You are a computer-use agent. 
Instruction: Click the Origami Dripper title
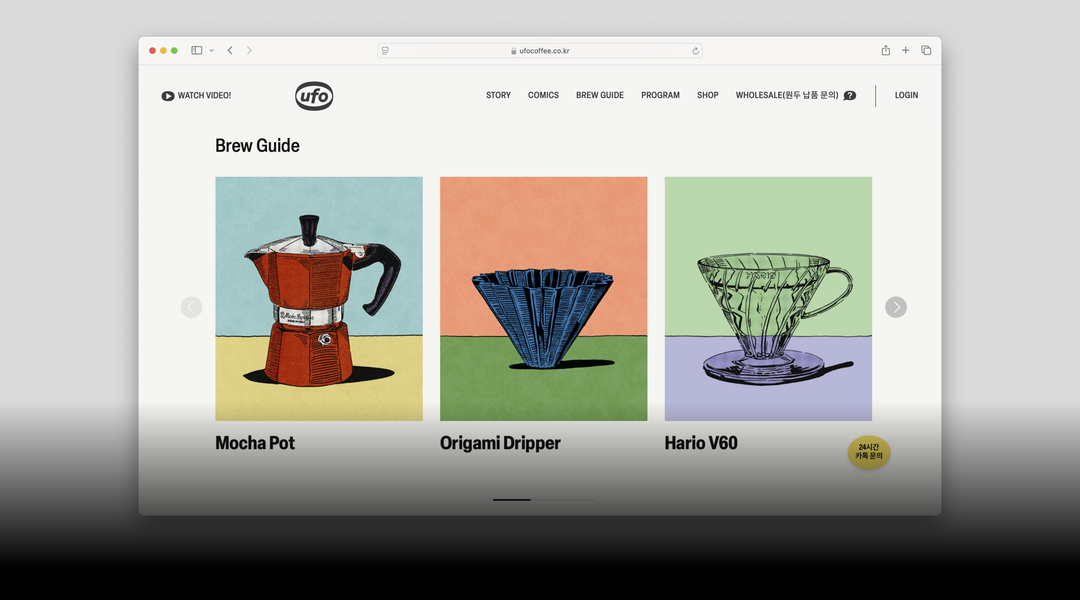click(x=500, y=443)
